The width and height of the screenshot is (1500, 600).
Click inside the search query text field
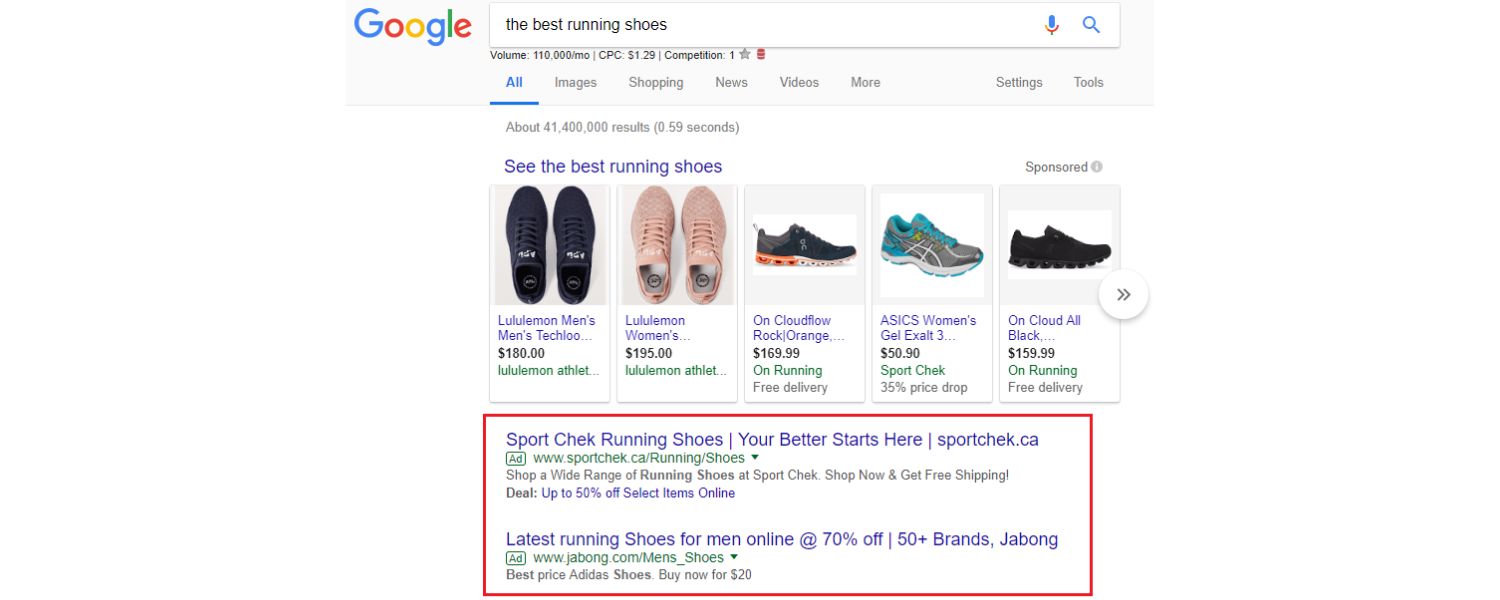pos(760,25)
